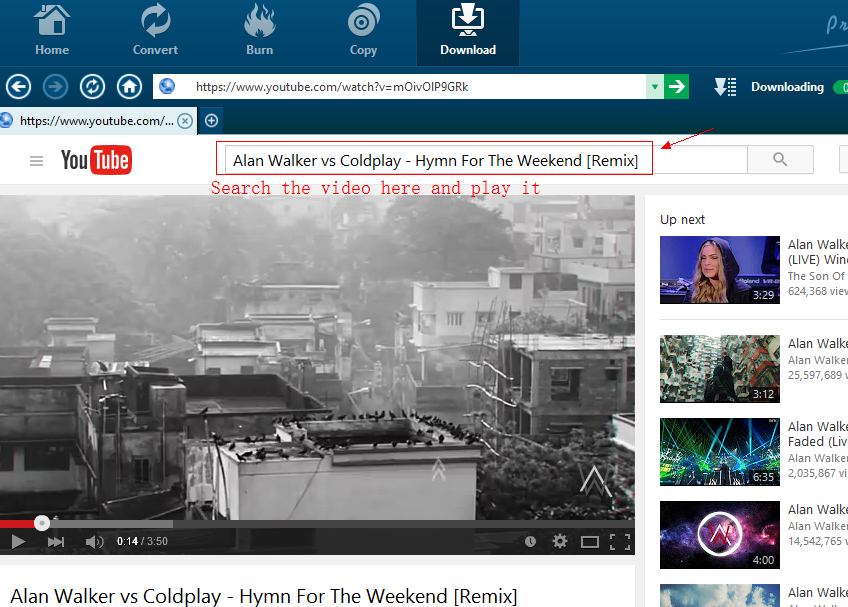The width and height of the screenshot is (848, 607).
Task: Click the YouTube logo
Action: 96,160
